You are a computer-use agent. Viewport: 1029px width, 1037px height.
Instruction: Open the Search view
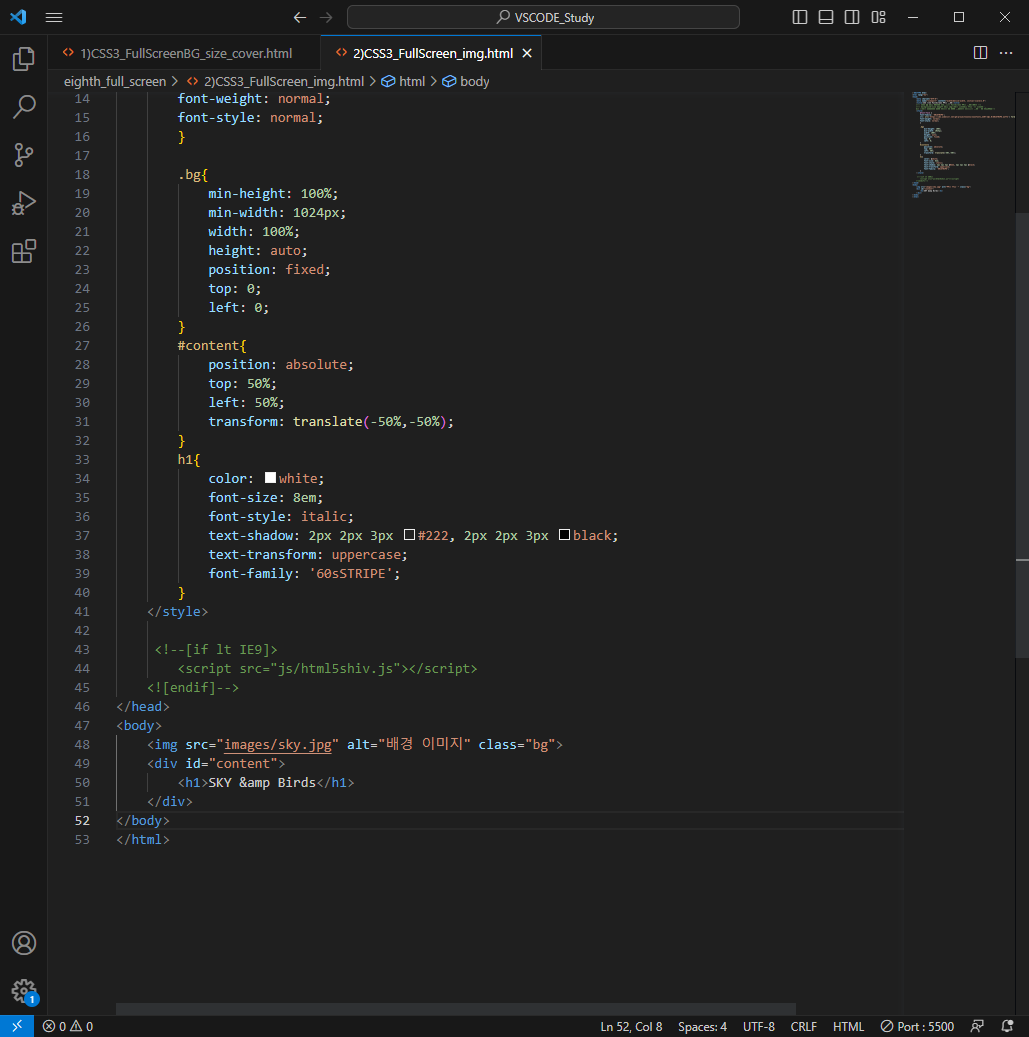tap(24, 106)
